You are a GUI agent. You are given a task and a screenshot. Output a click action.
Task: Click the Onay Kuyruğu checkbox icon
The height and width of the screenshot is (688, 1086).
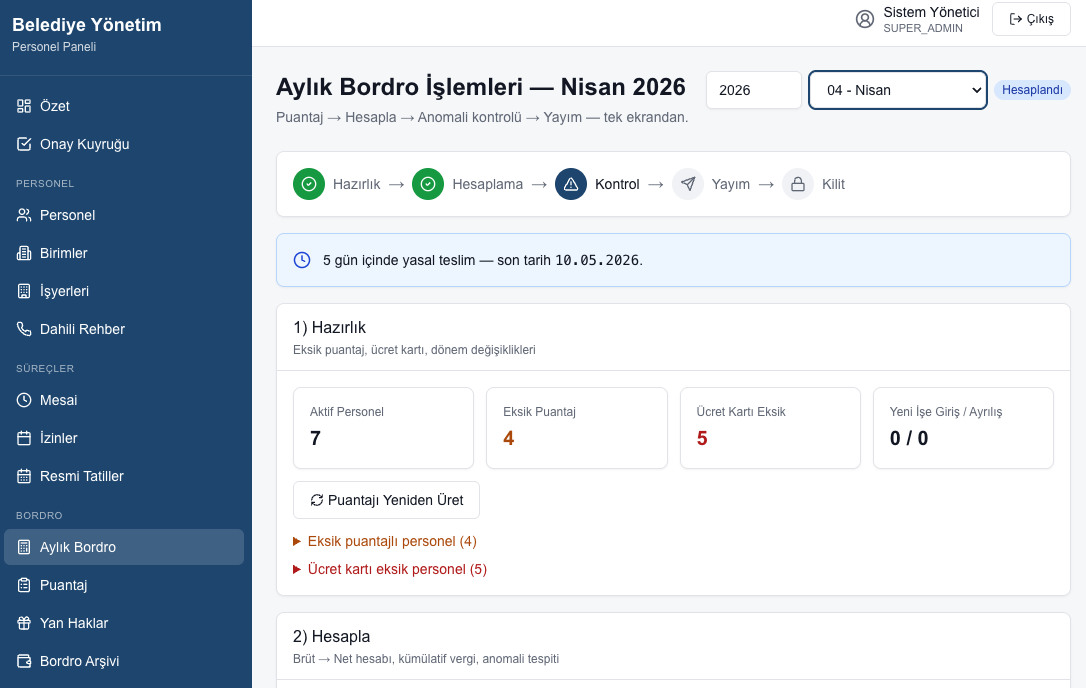(x=24, y=144)
